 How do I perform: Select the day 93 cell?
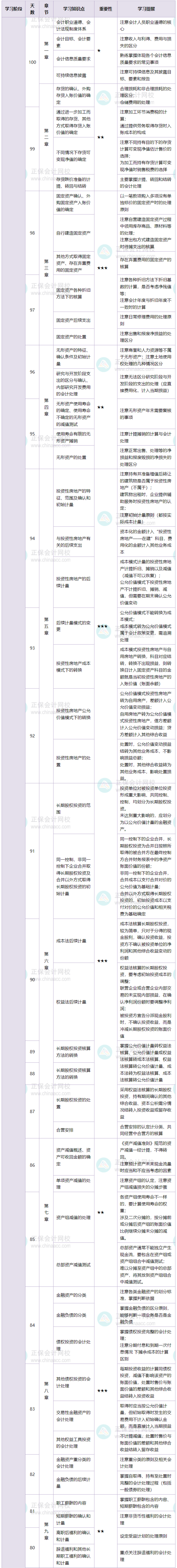pos(32,648)
